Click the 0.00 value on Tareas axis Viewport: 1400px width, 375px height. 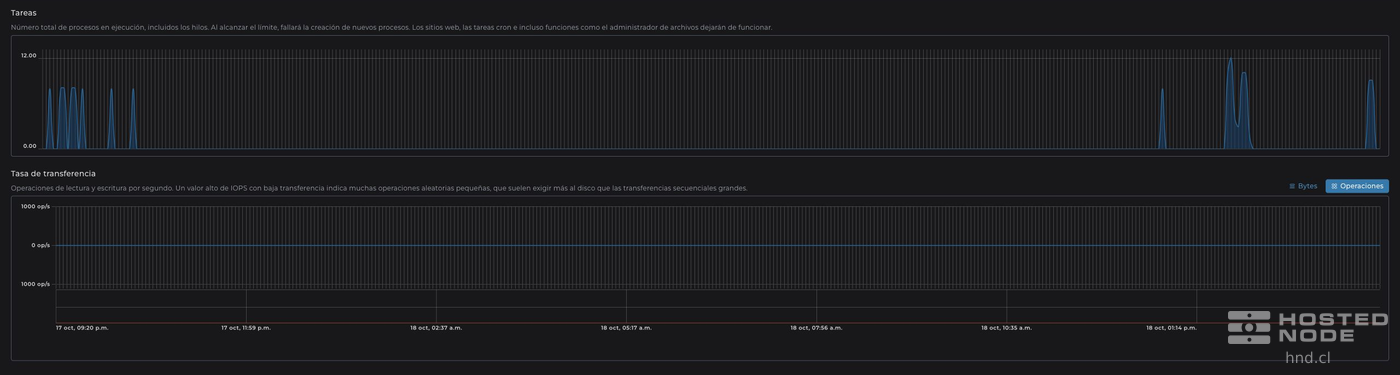coord(30,146)
